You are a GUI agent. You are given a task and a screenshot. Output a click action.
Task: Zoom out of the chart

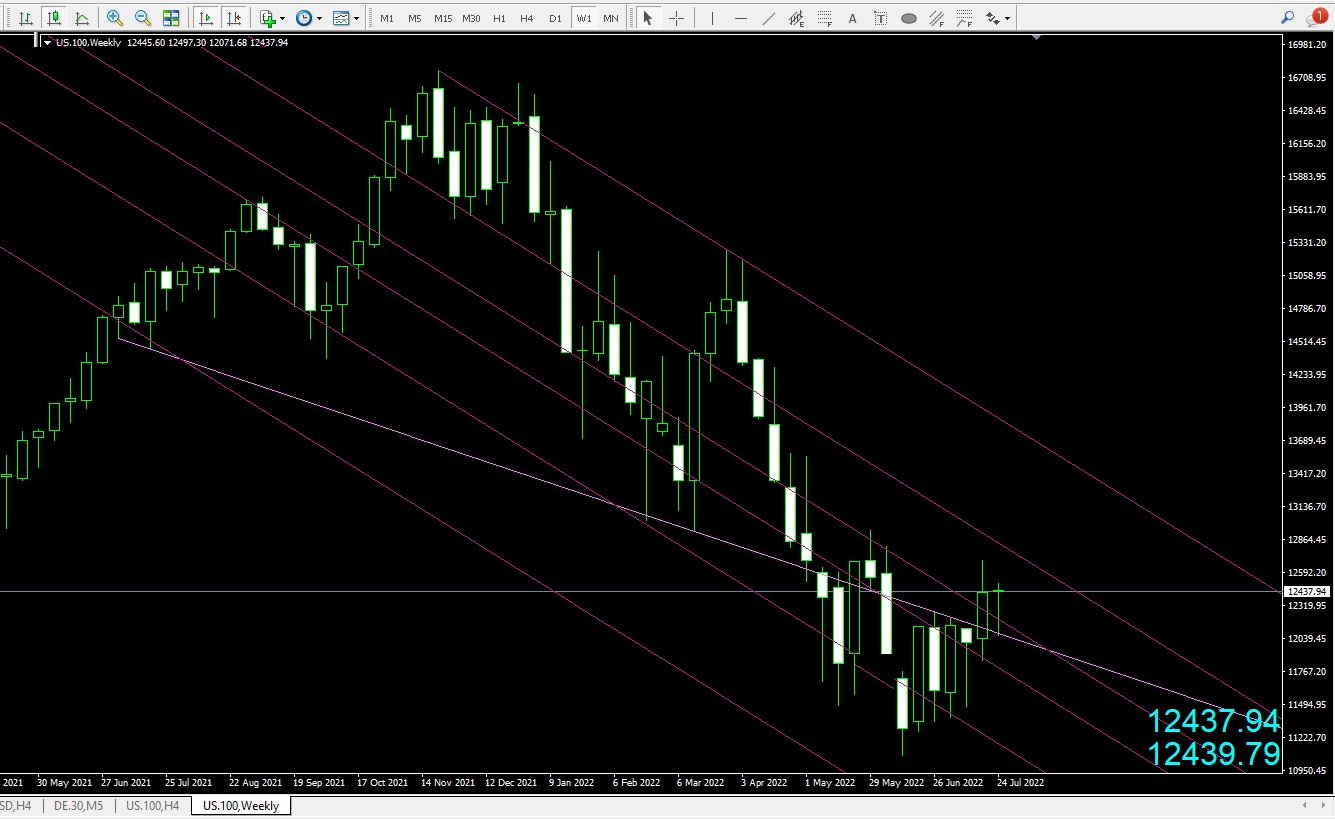pos(143,18)
